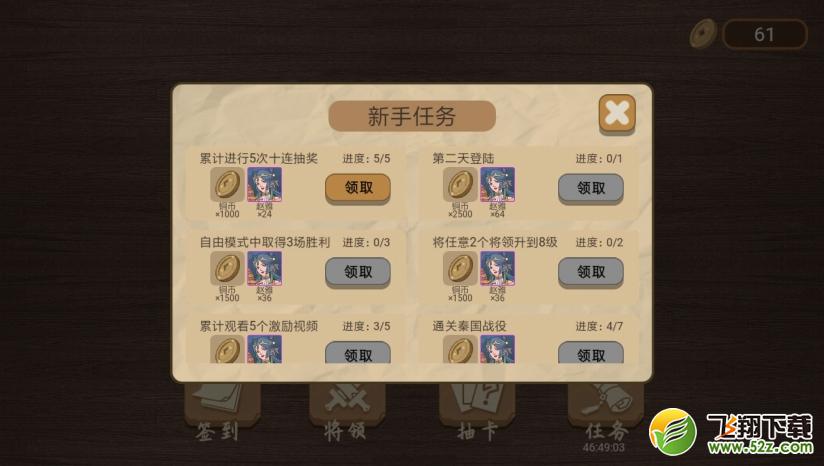Screen dimensions: 824x466
Task: Tap the 铜币 ×1500 icon in 自由模式 task
Action: (228, 268)
